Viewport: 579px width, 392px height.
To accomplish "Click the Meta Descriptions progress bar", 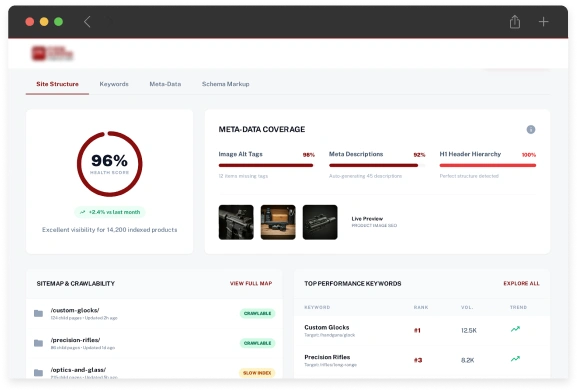I will click(x=377, y=165).
